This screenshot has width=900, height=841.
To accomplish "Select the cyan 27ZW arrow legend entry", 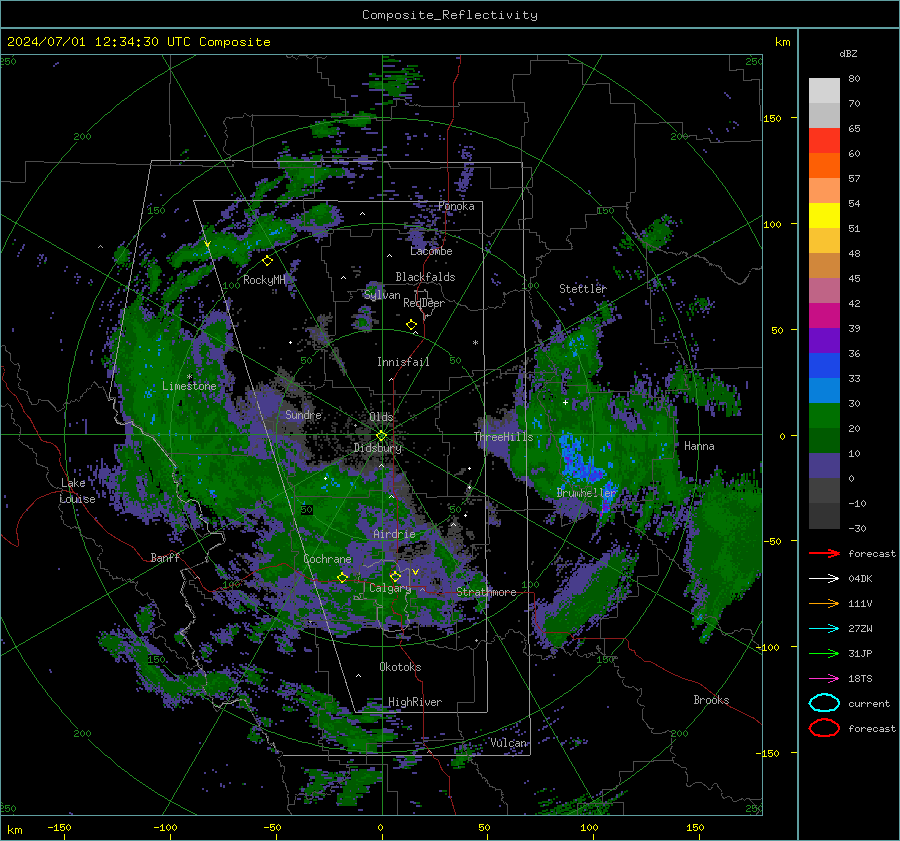I will pos(824,629).
